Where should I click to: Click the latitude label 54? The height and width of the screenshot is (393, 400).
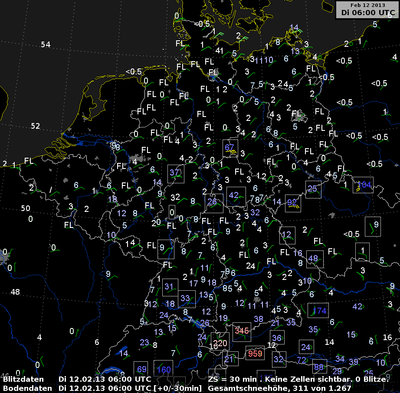pos(46,44)
